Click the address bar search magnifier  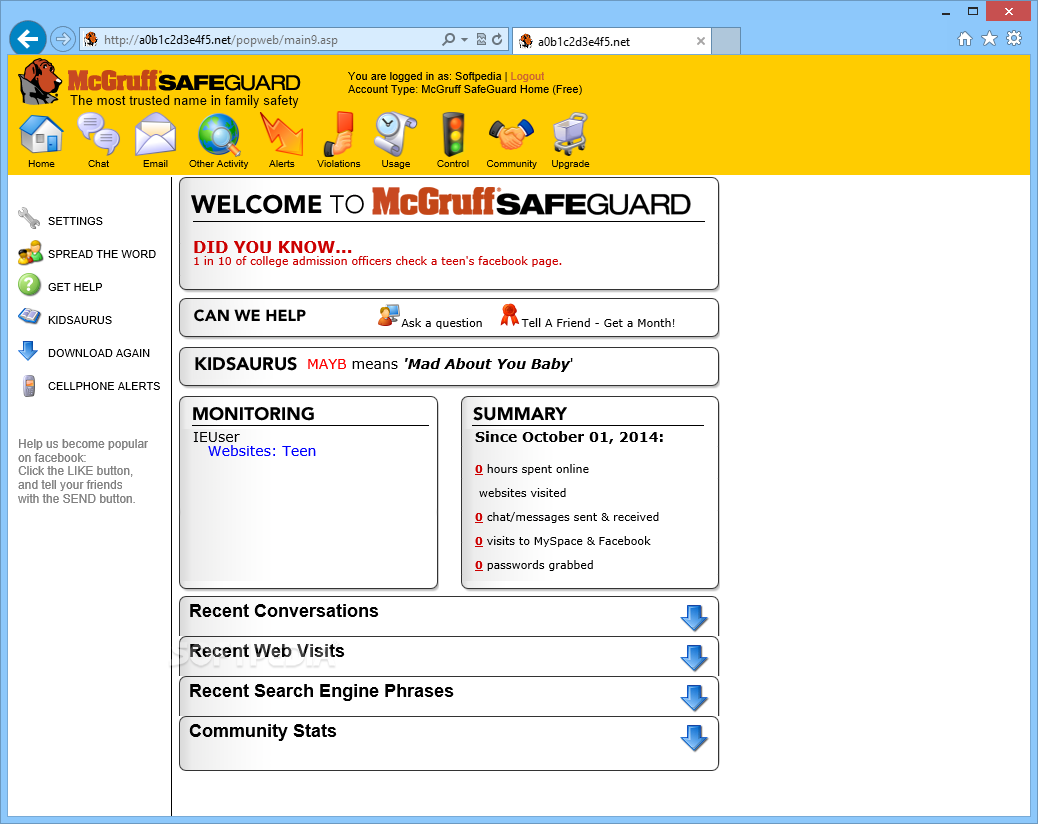tap(448, 40)
